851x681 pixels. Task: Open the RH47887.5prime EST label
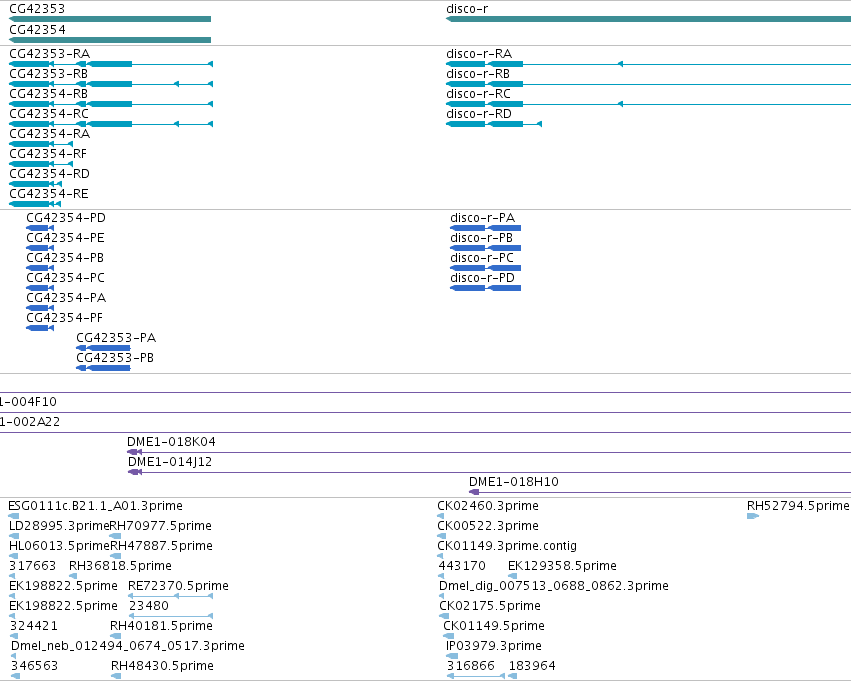pos(161,546)
